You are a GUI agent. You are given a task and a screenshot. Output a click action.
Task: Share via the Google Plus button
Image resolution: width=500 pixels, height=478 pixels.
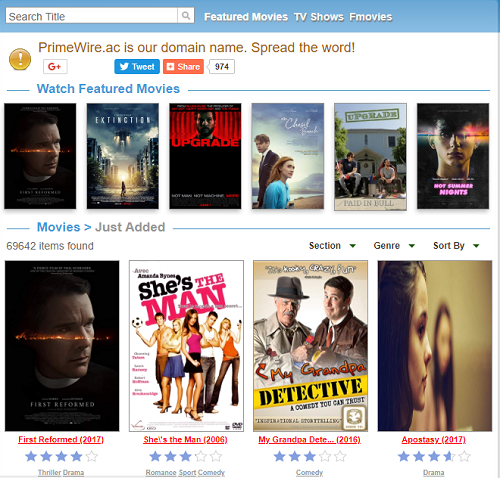[55, 67]
